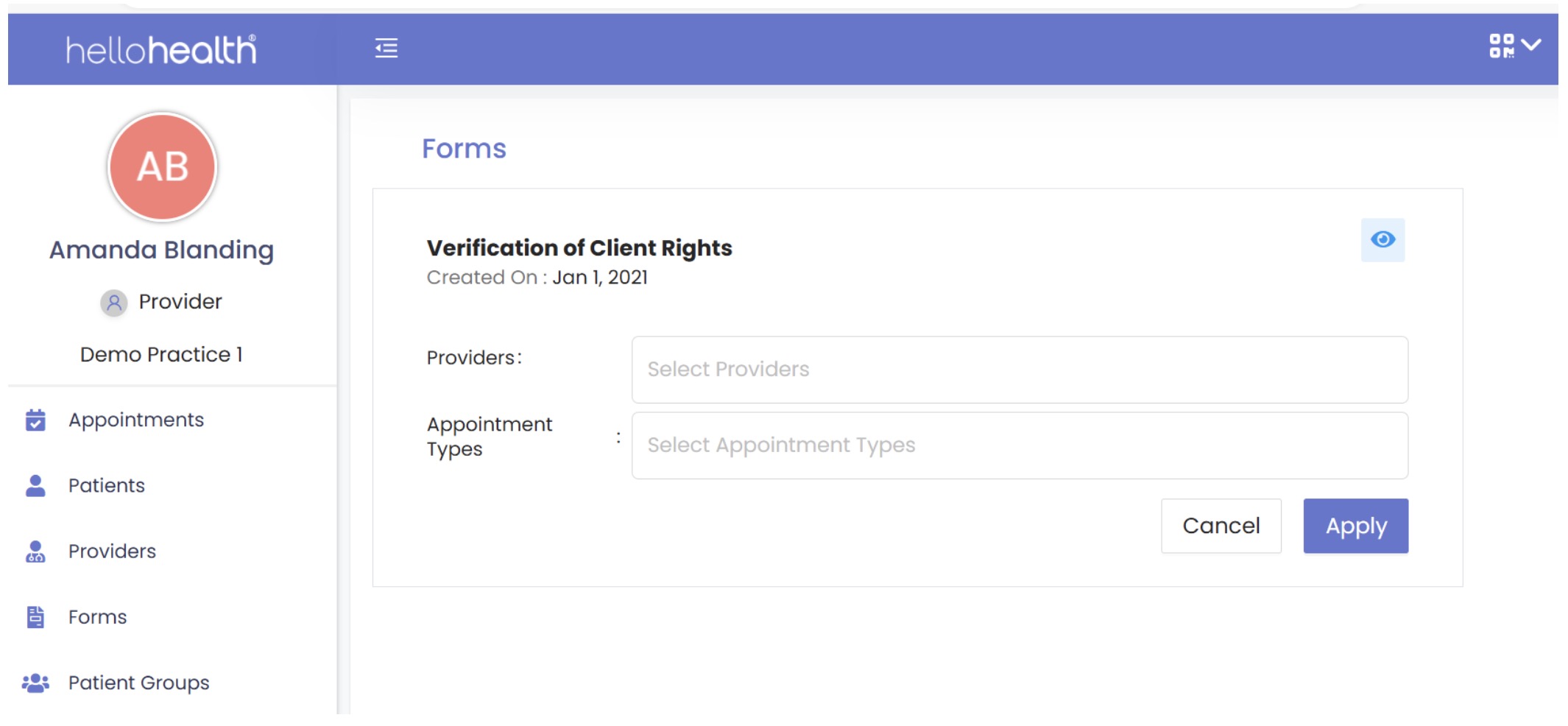Collapse the sidebar with the menu-fold icon
1568x726 pixels.
[x=386, y=49]
